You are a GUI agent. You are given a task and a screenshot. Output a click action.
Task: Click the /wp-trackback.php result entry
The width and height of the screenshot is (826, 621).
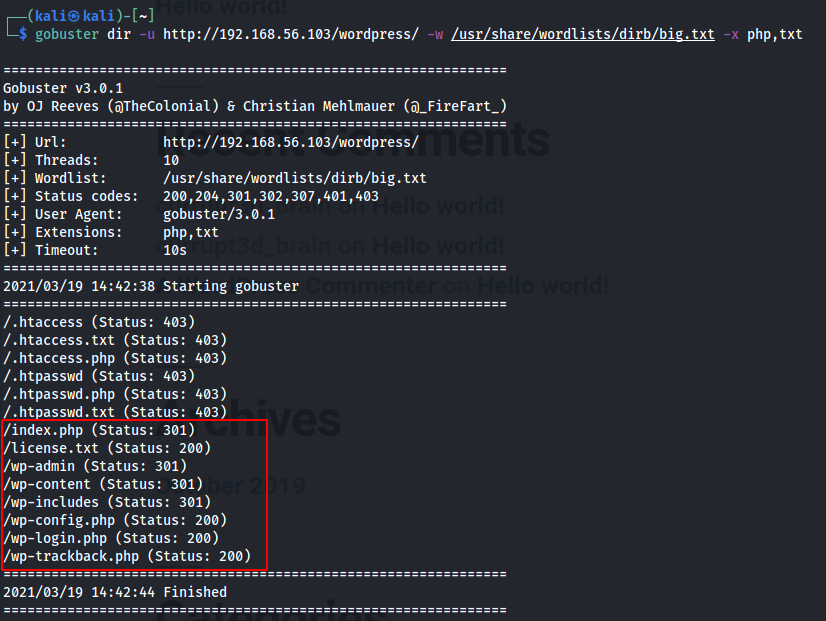[127, 556]
